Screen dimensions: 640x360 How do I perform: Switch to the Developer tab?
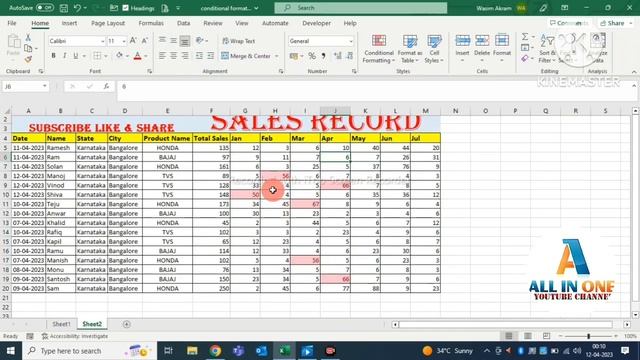coord(316,23)
